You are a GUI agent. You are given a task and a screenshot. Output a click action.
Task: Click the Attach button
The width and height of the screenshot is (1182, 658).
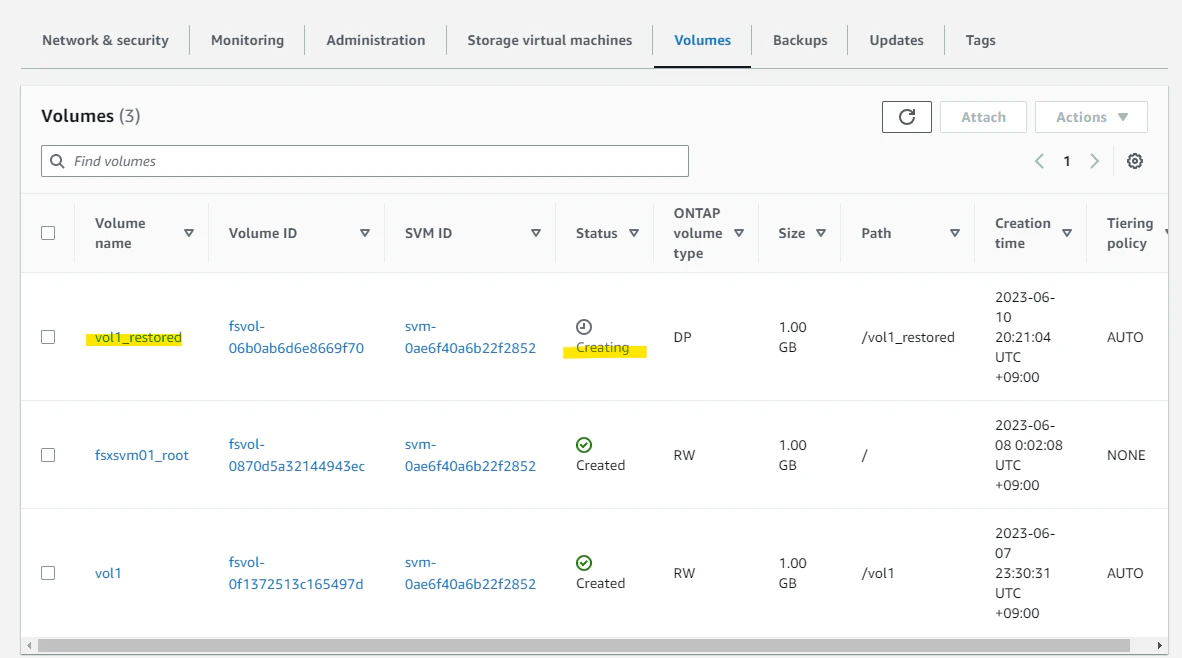click(x=983, y=117)
